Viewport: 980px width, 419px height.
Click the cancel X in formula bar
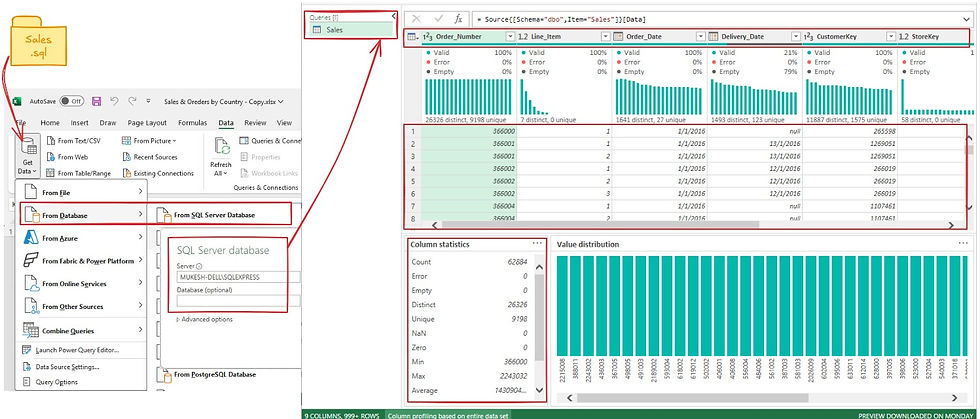[416, 19]
